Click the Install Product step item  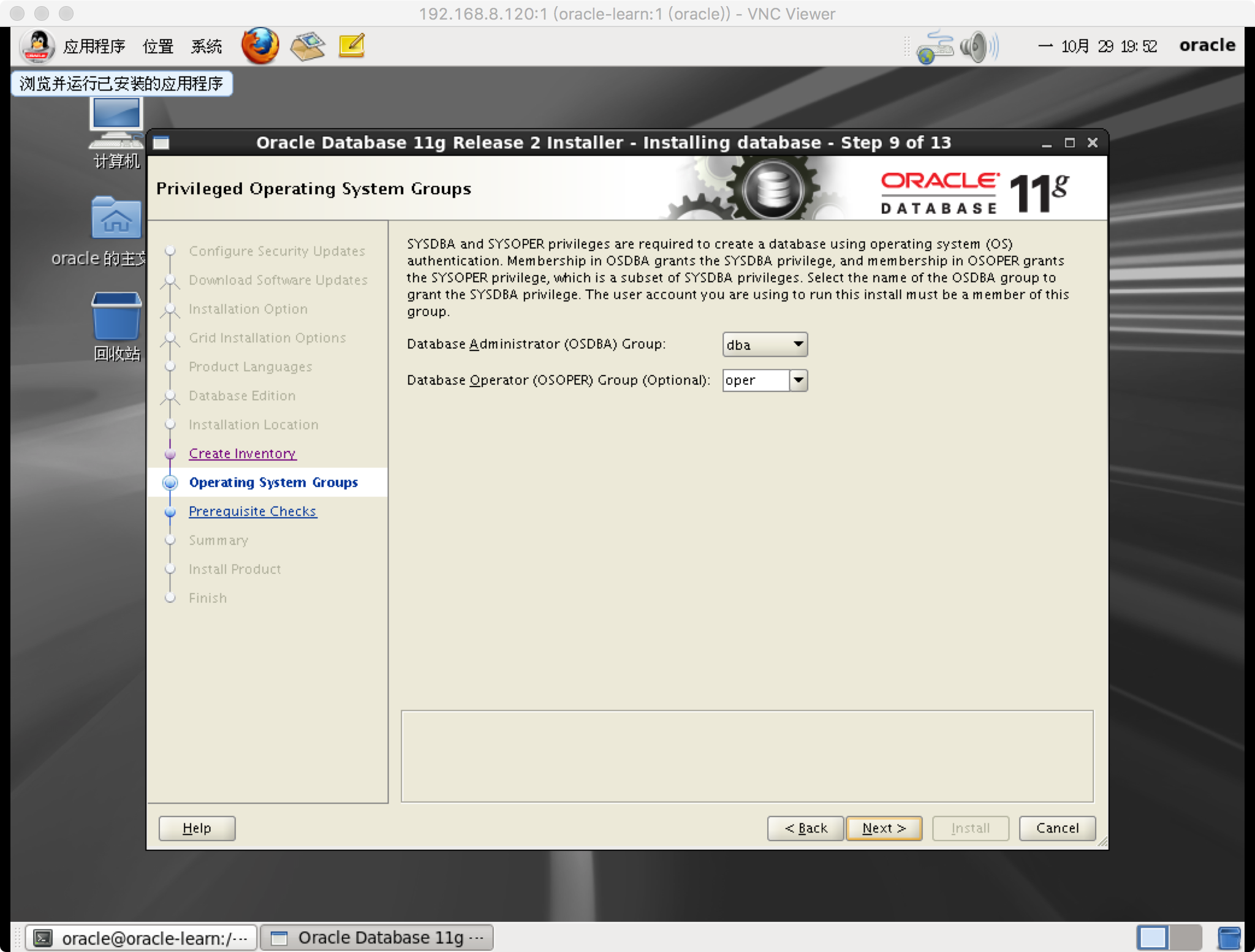tap(235, 568)
